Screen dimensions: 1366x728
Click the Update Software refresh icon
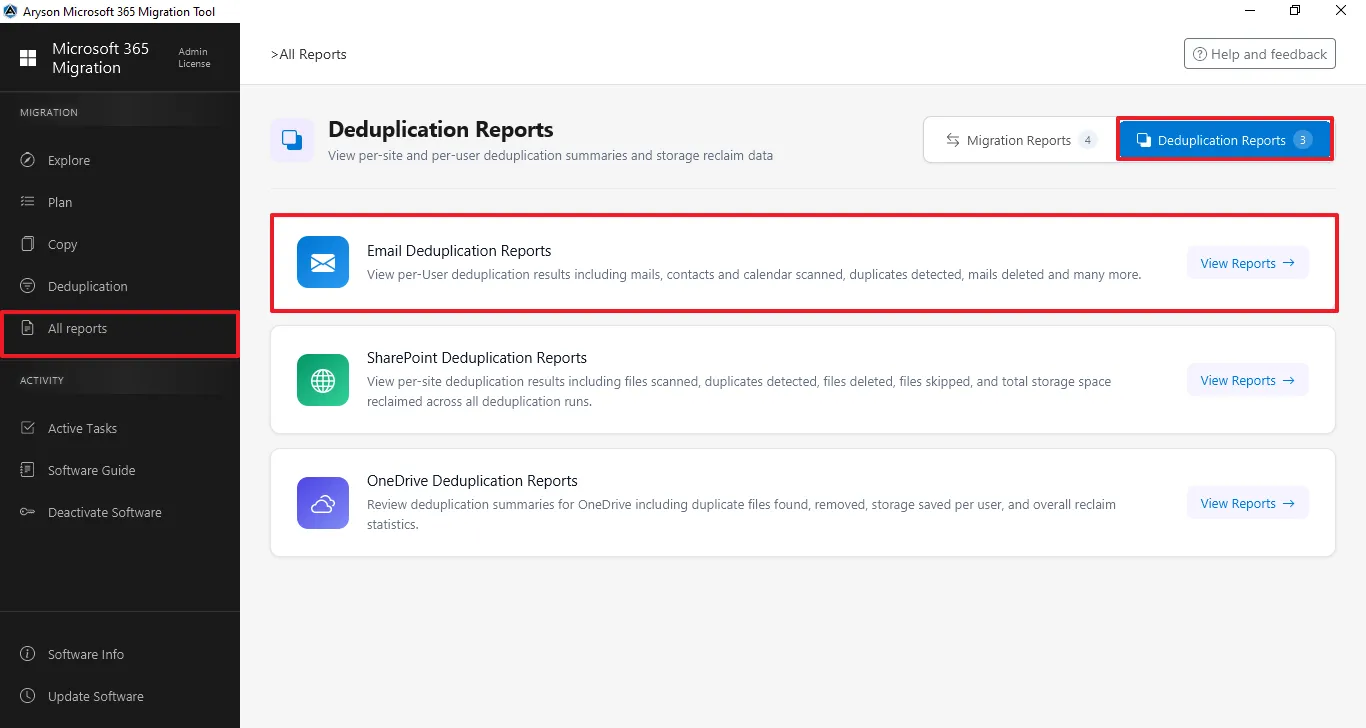click(28, 696)
